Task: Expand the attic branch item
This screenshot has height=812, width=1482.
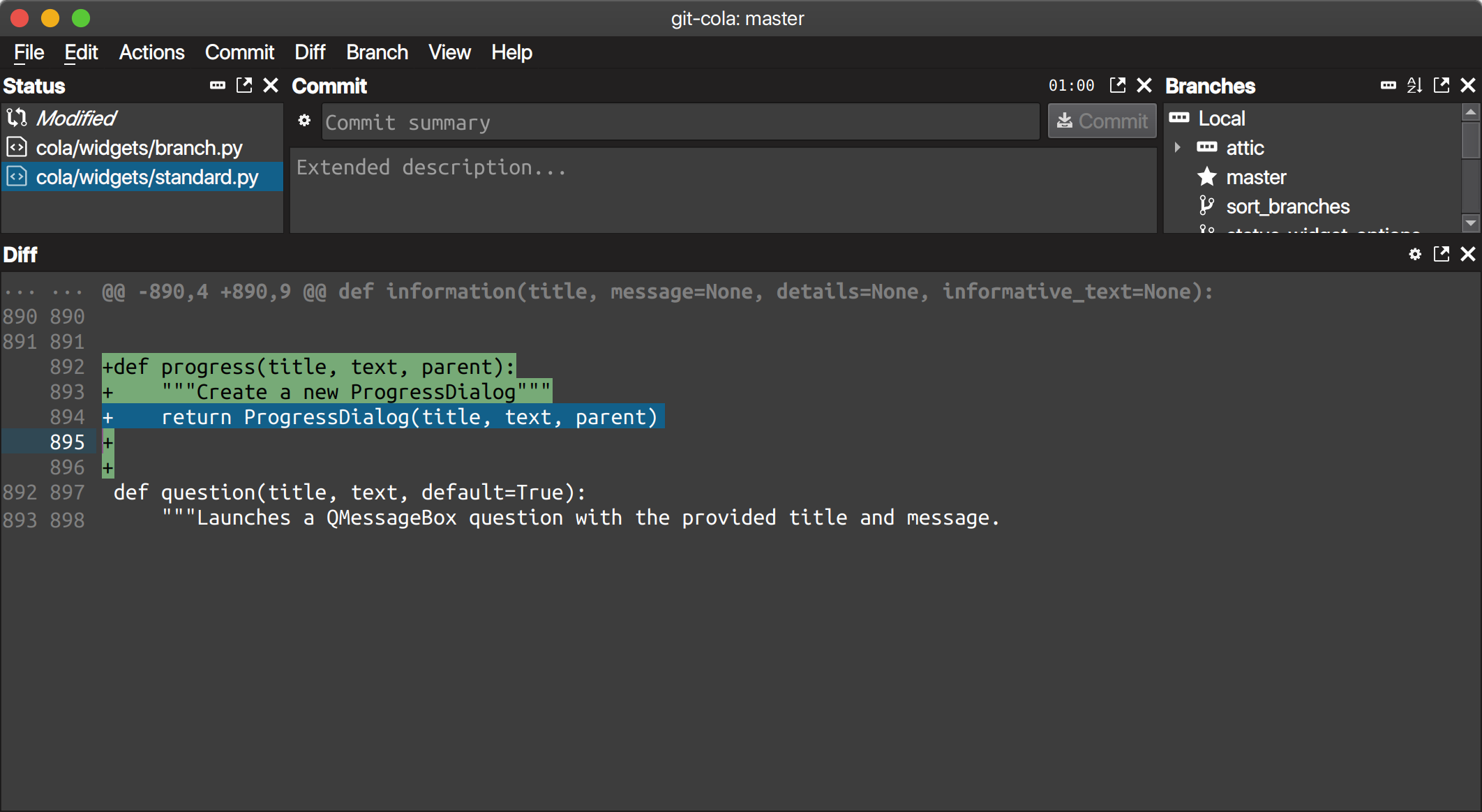Action: tap(1181, 147)
